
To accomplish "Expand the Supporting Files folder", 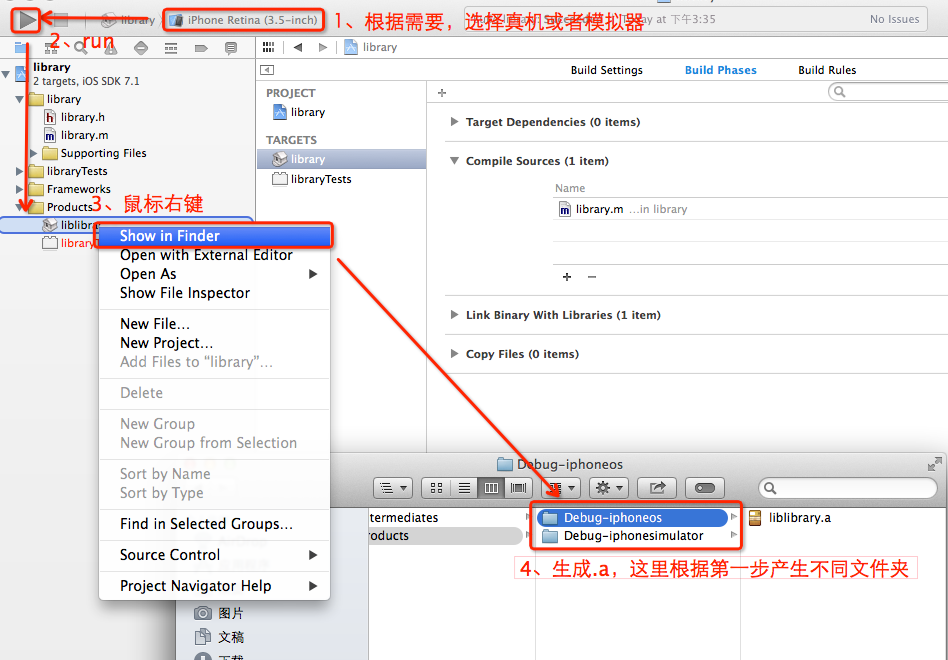I will 35,153.
